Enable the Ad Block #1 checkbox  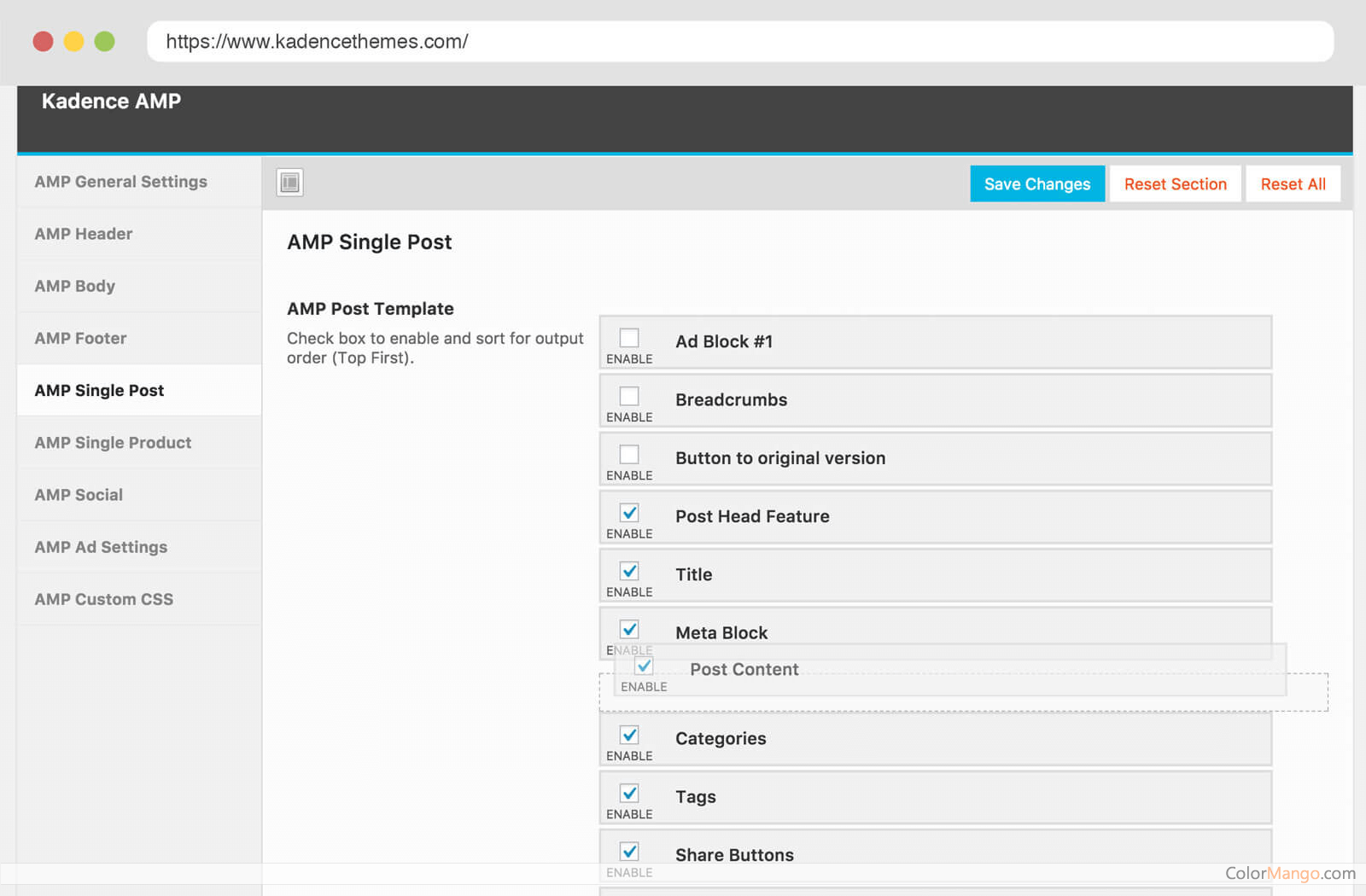(629, 337)
